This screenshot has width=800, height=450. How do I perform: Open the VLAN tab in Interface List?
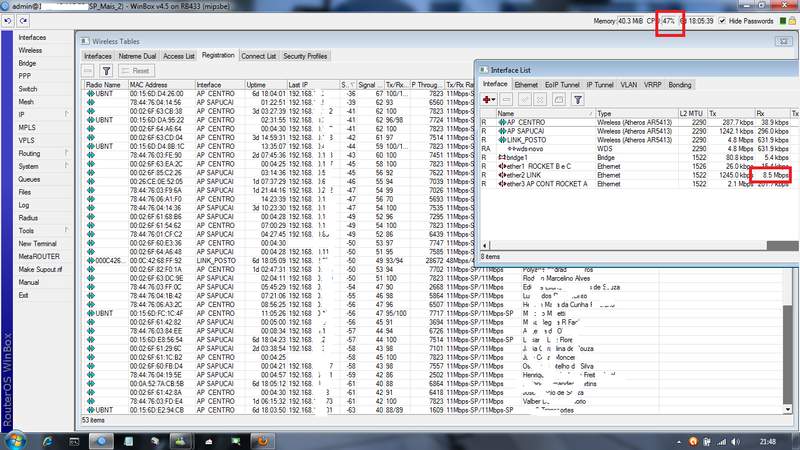tap(629, 85)
